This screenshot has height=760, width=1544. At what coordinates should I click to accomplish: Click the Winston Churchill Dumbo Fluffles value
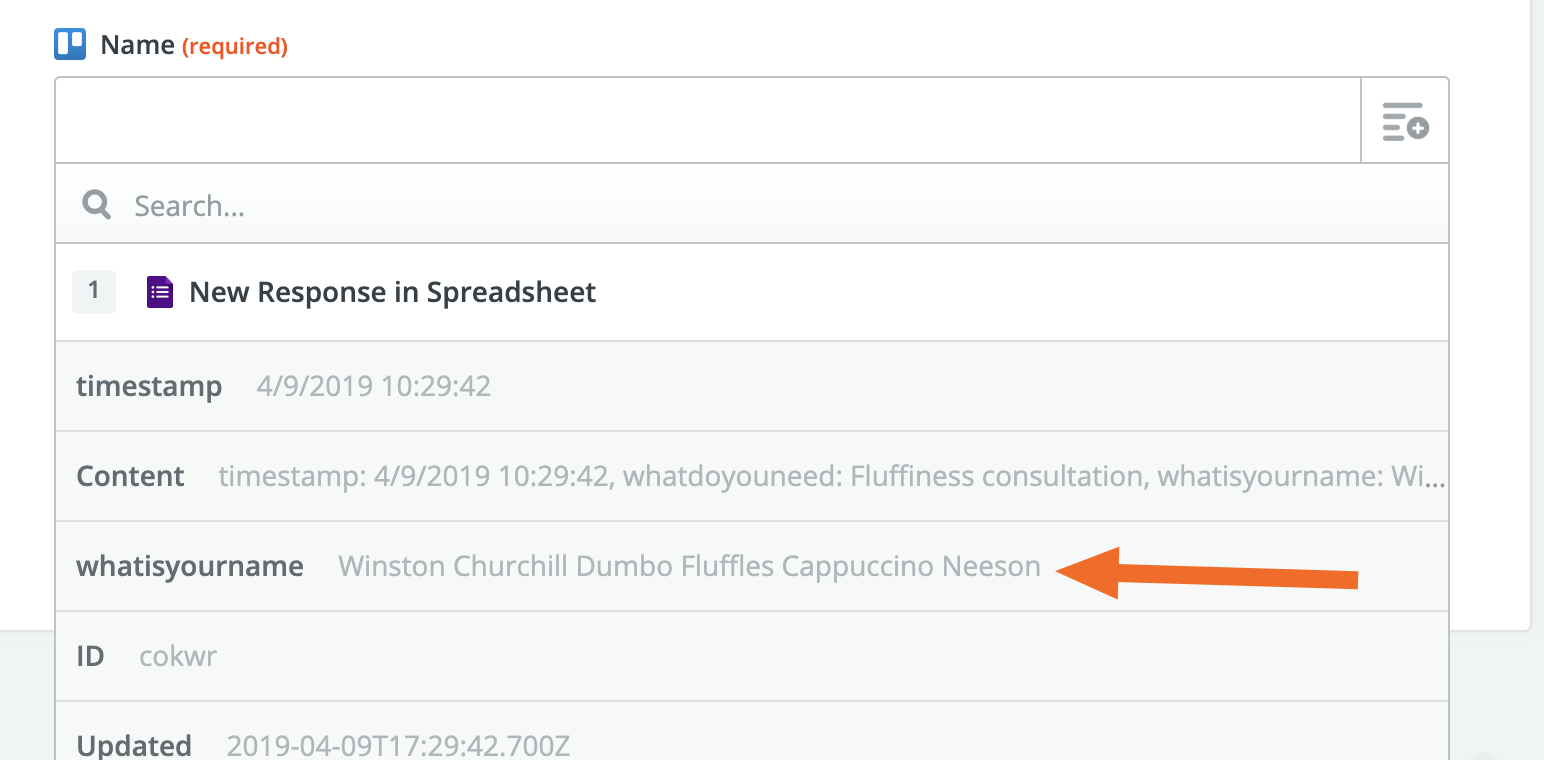689,566
